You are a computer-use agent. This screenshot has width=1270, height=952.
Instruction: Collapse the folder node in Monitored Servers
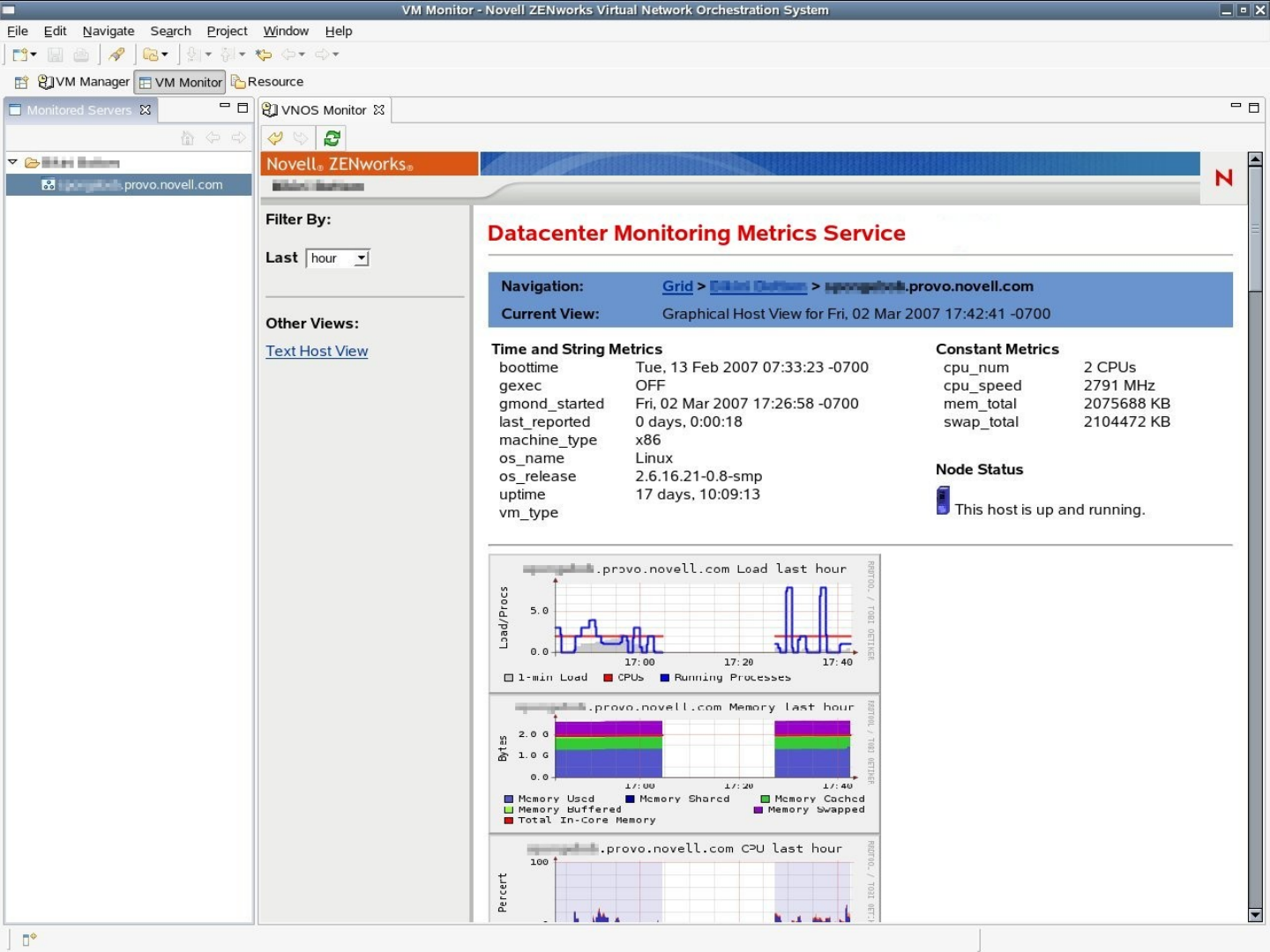click(12, 162)
